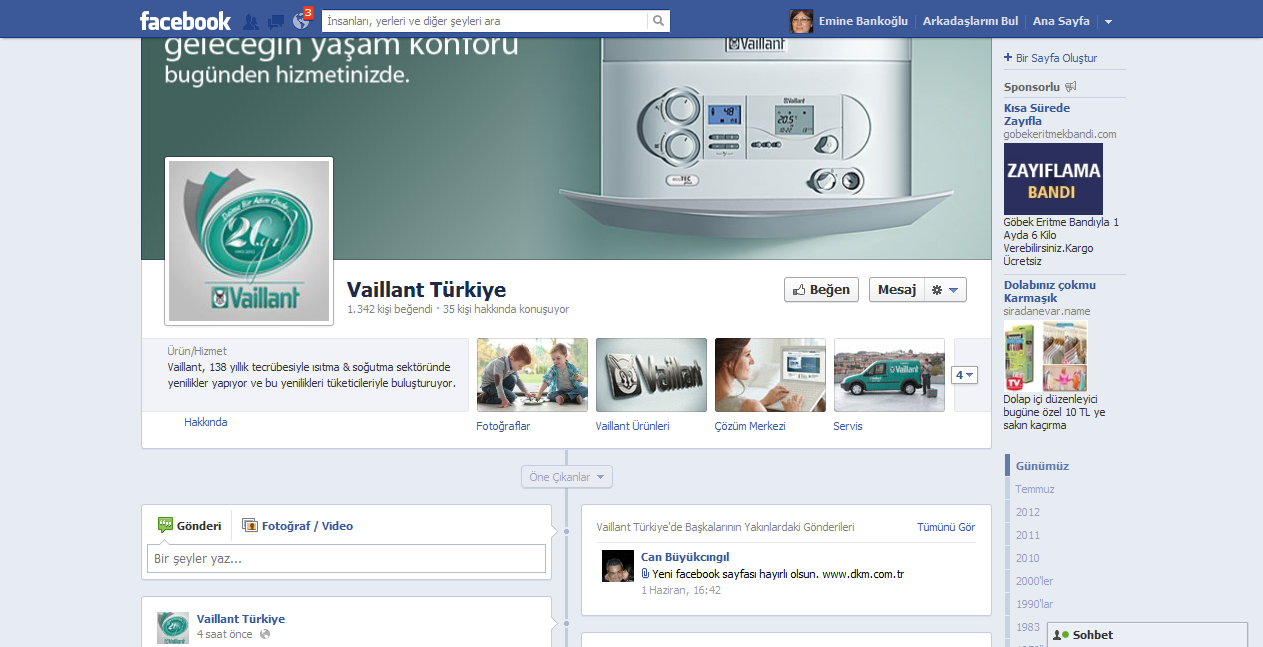Click the Çözüm Merkezi label link
This screenshot has height=647, width=1263.
pyautogui.click(x=750, y=426)
